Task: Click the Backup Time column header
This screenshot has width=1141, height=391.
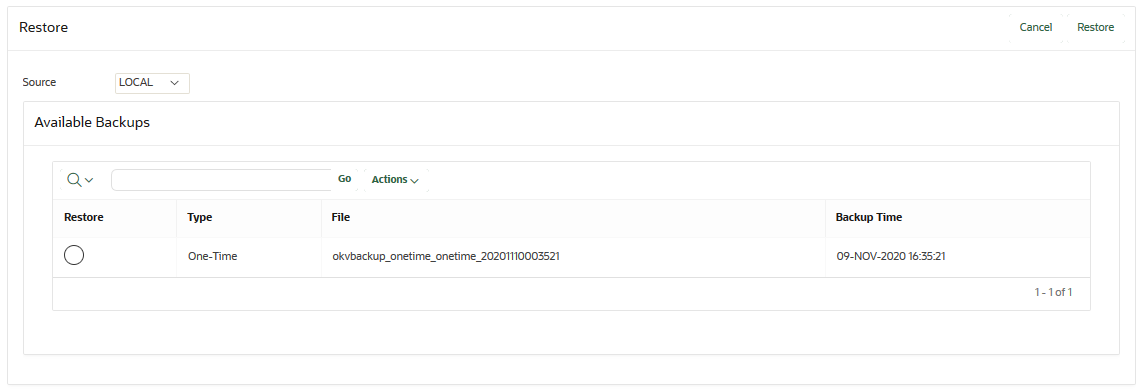Action: tap(869, 217)
